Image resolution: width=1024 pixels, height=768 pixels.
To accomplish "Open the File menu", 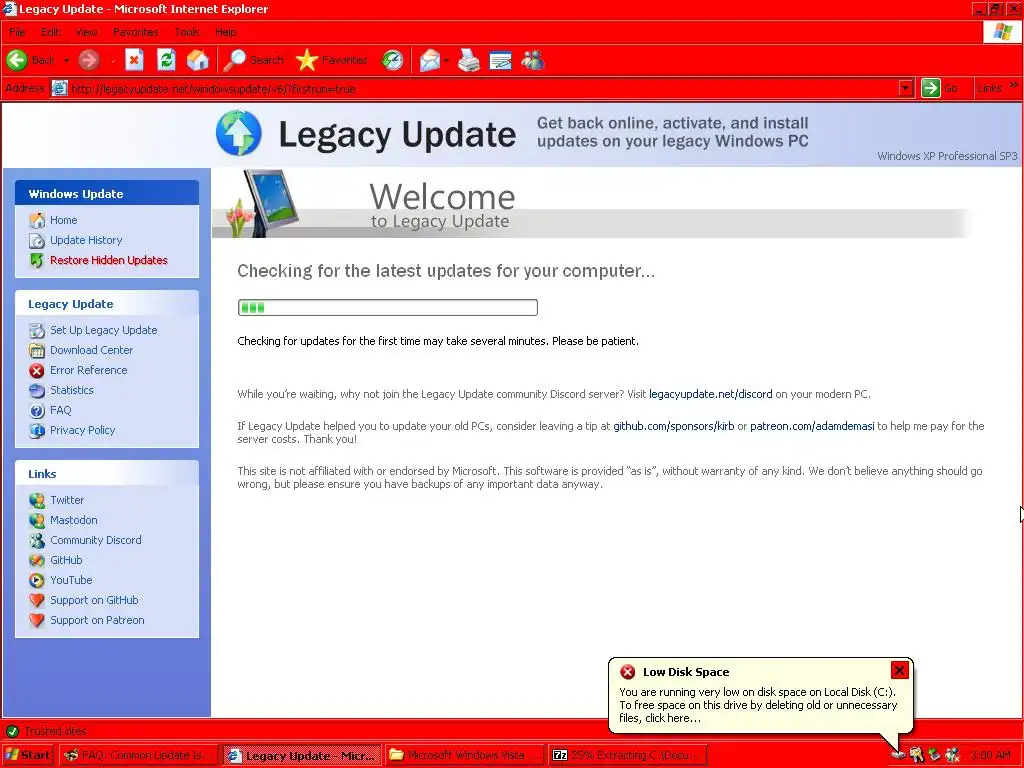I will click(18, 32).
